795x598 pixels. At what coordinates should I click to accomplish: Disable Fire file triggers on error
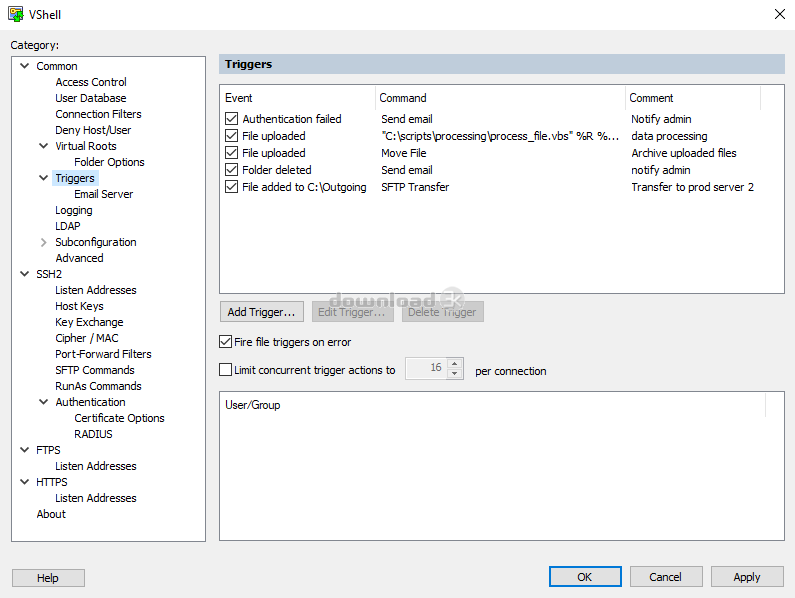pyautogui.click(x=226, y=342)
